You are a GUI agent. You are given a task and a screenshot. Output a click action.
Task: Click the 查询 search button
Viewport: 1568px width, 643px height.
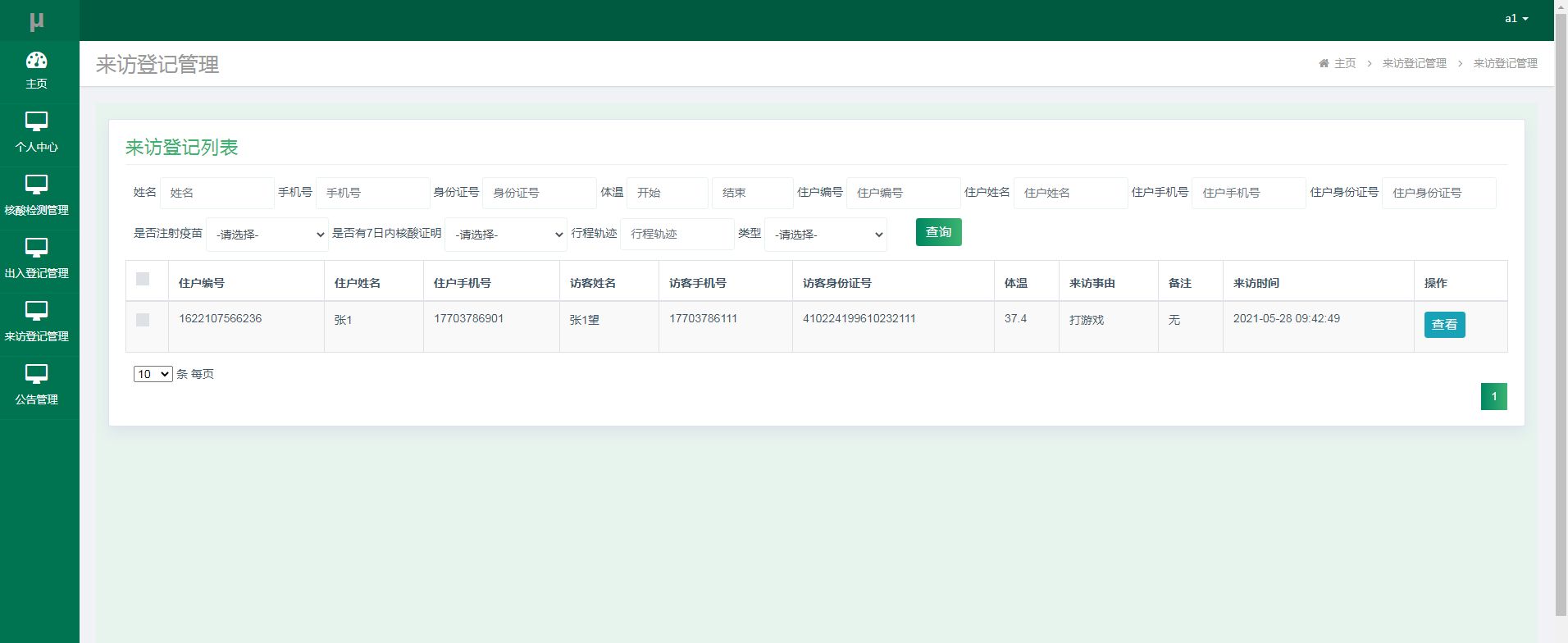pyautogui.click(x=939, y=232)
